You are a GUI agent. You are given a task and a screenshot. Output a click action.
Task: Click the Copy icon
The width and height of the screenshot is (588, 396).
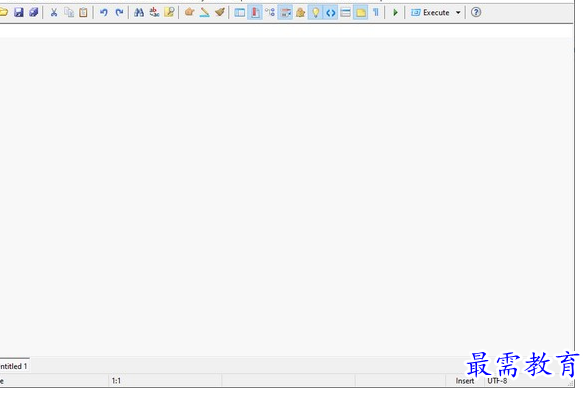(69, 12)
